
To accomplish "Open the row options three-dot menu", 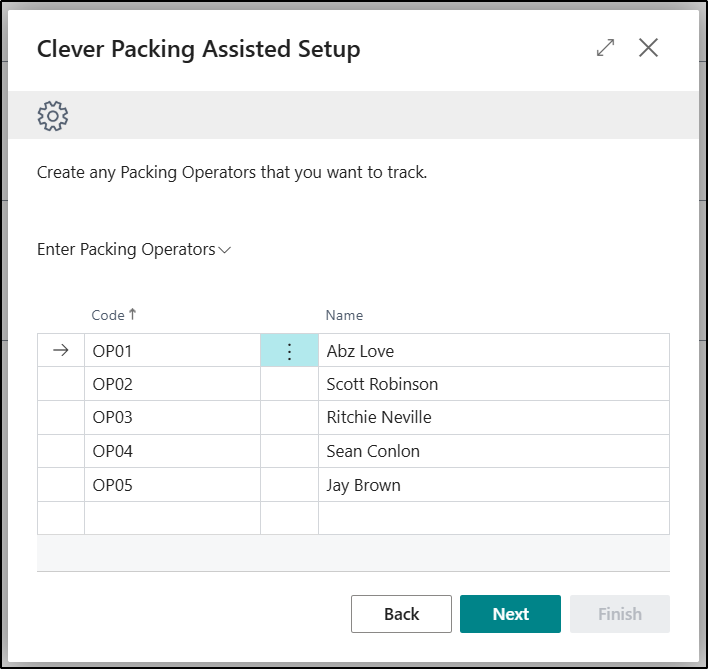I will [289, 351].
